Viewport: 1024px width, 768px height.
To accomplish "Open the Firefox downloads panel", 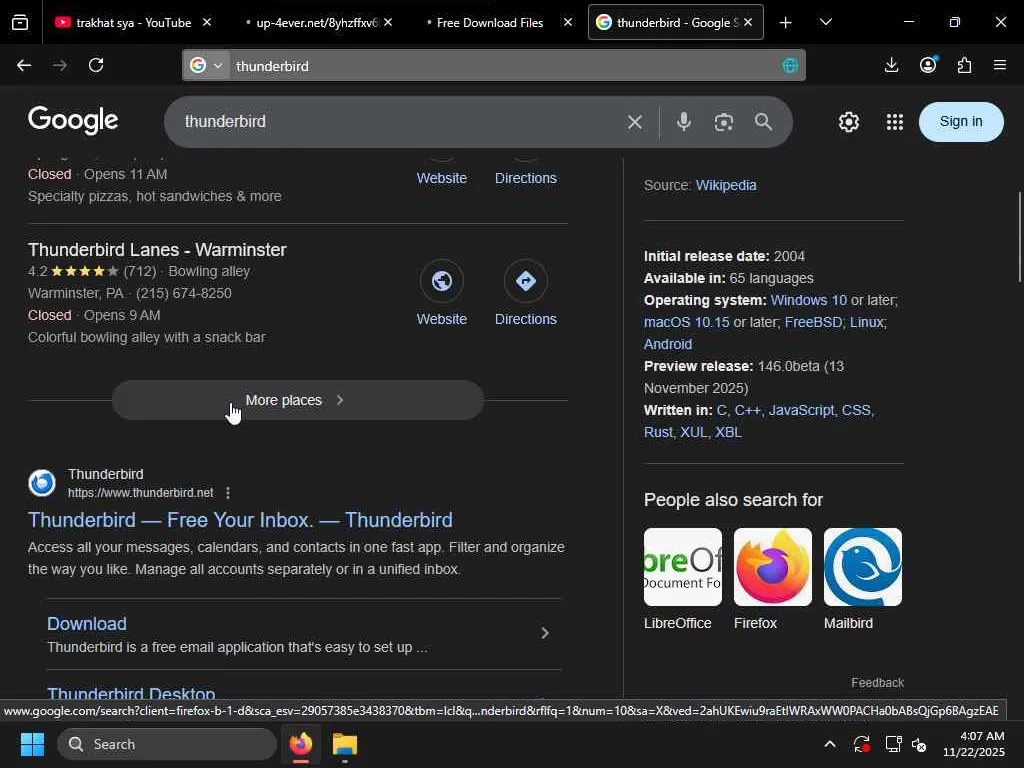I will 891,65.
